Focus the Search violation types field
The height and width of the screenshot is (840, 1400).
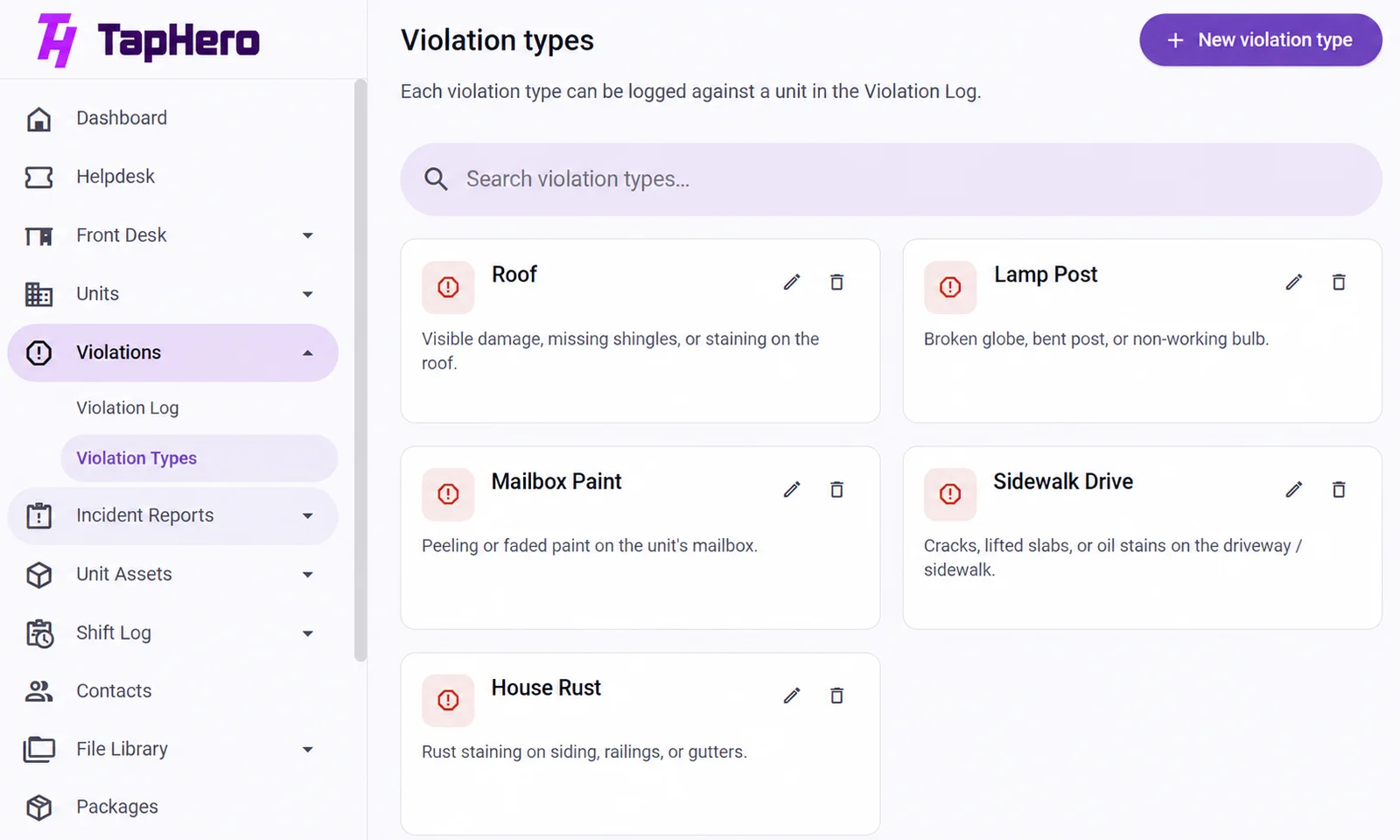891,179
